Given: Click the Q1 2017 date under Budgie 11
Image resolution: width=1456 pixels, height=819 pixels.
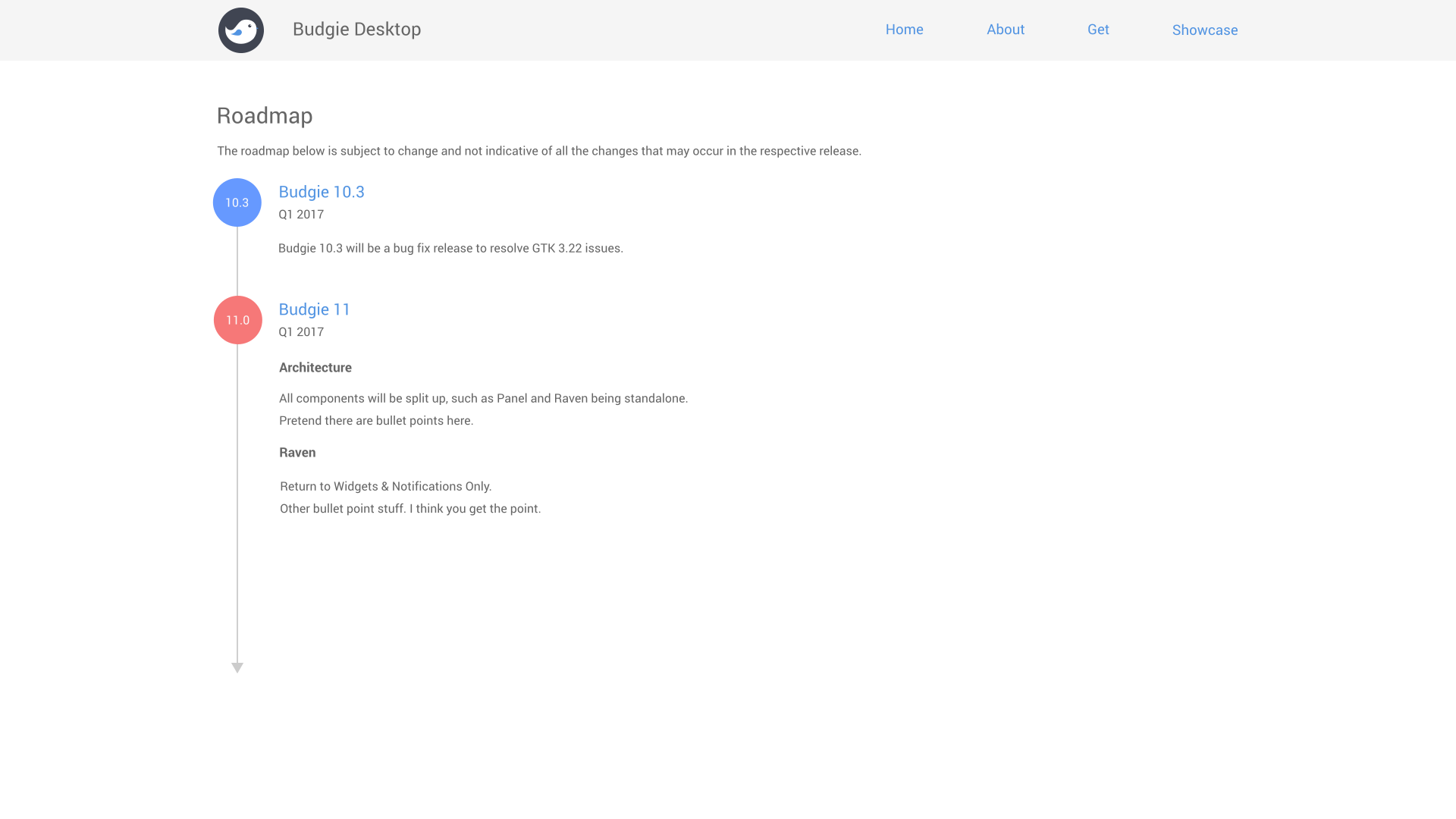Looking at the screenshot, I should click(301, 332).
